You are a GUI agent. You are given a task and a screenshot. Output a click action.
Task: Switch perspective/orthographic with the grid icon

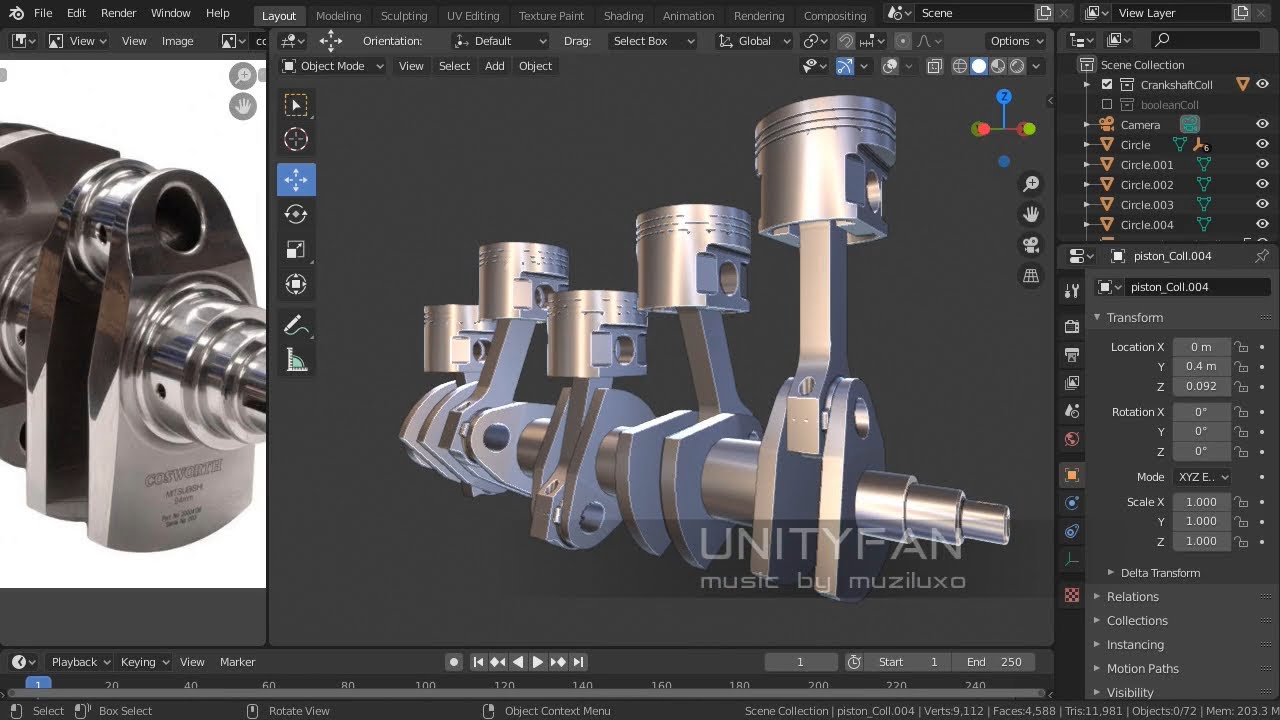[x=1031, y=276]
